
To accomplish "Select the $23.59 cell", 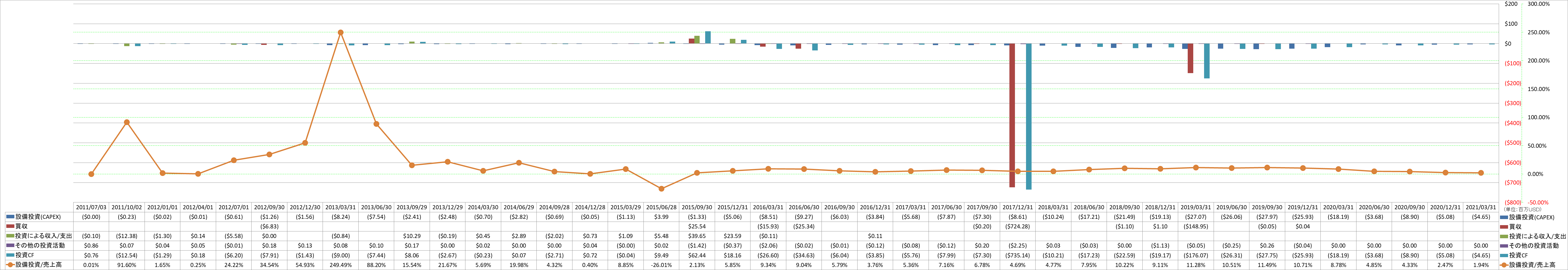I will [732, 236].
